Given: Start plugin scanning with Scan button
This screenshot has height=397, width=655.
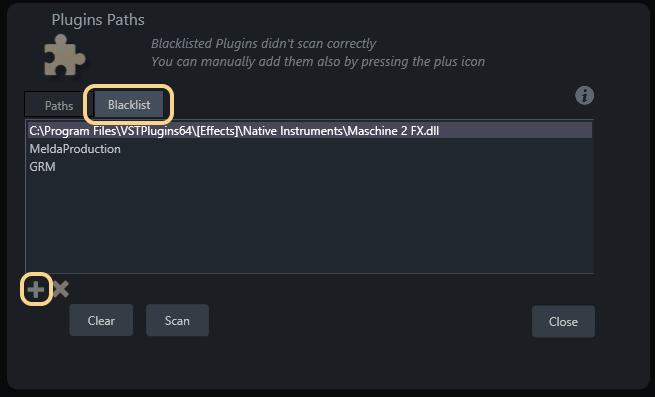Looking at the screenshot, I should (177, 321).
